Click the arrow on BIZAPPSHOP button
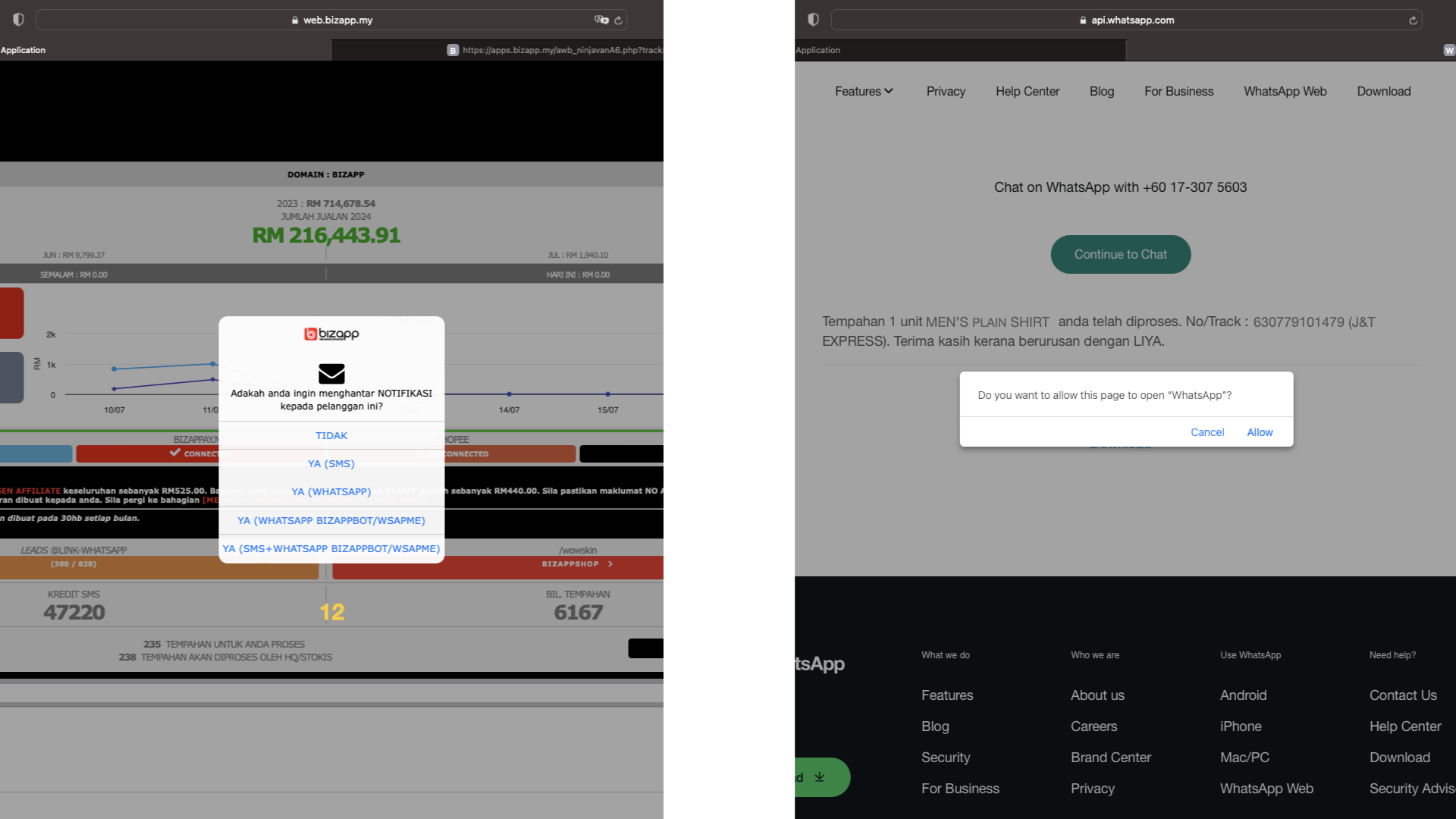1456x819 pixels. click(x=610, y=564)
